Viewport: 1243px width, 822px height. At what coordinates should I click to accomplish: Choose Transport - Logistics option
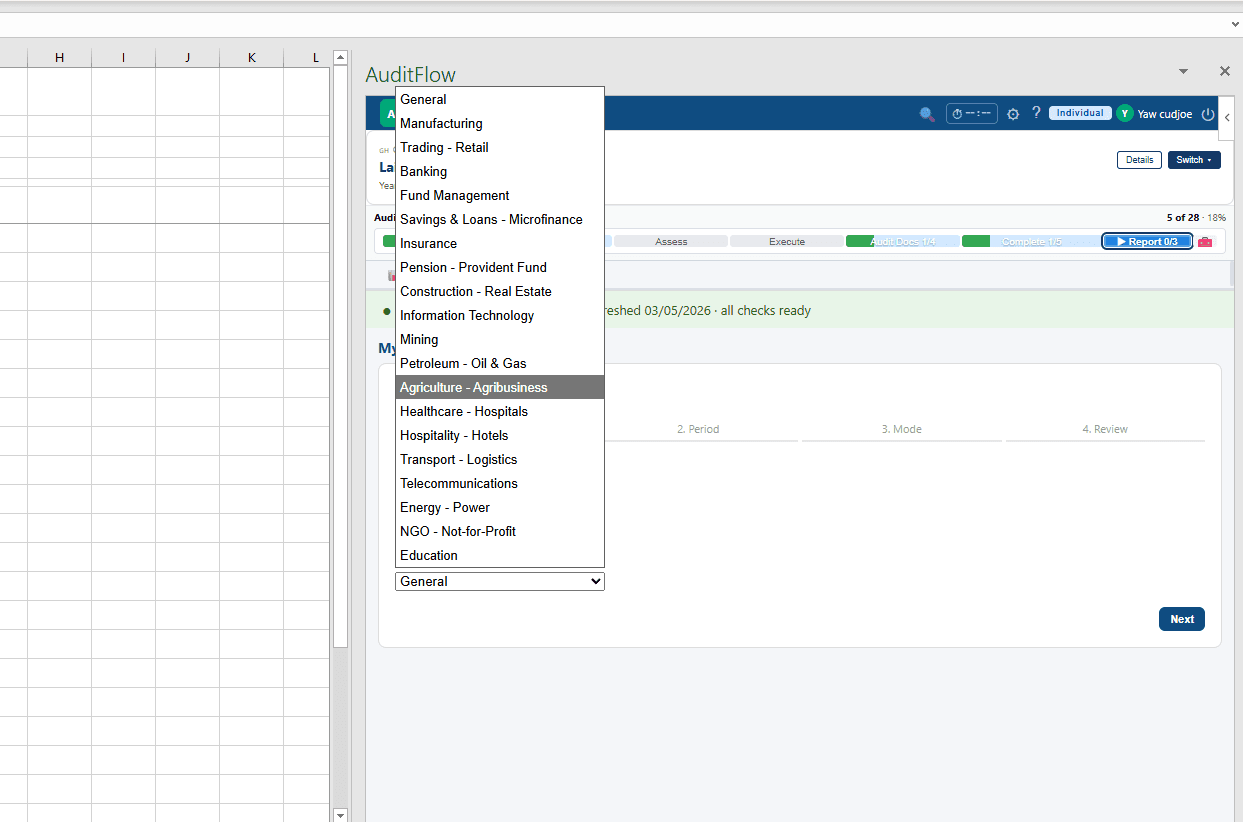500,459
